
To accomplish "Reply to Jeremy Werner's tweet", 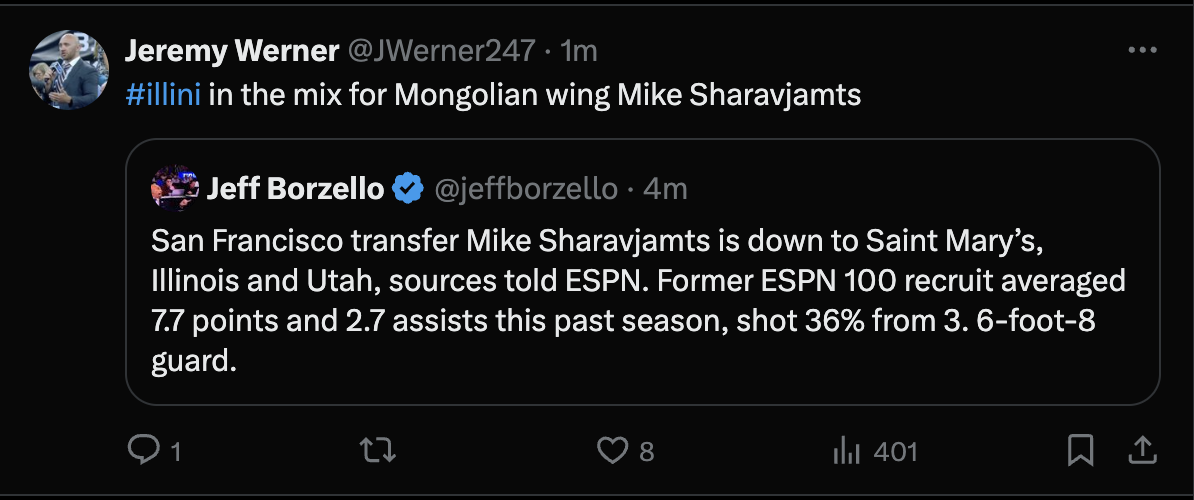I will tap(144, 451).
